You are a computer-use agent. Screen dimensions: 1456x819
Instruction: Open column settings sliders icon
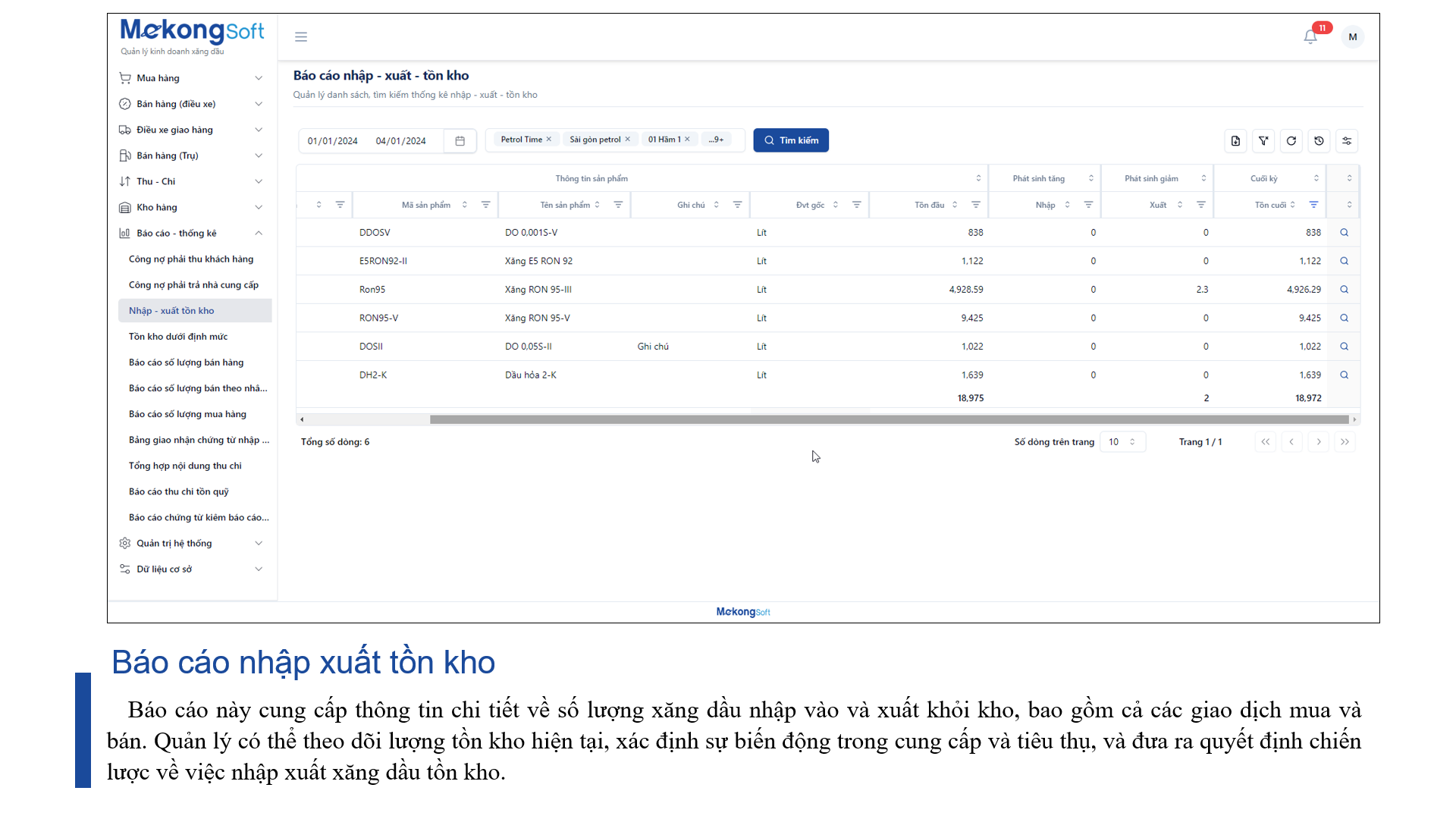(1348, 141)
